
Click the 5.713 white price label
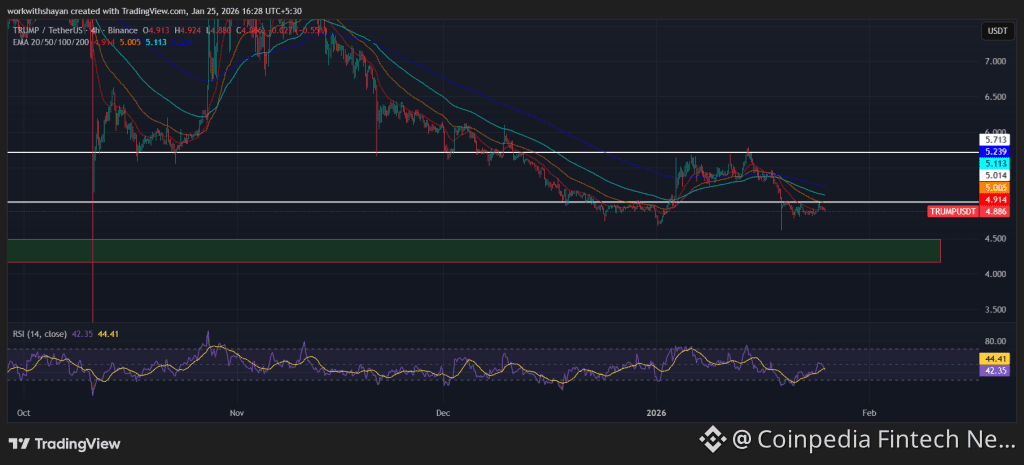tap(996, 140)
